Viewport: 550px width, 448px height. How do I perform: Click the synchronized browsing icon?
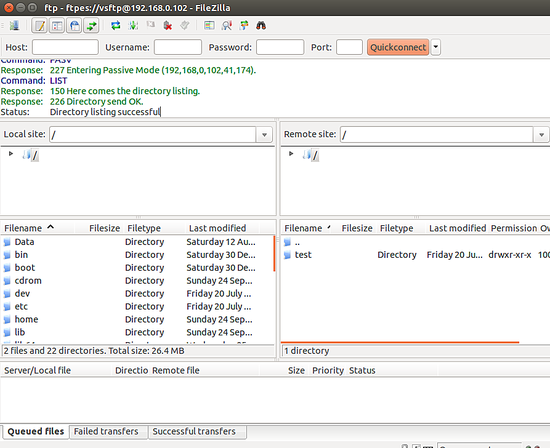(244, 26)
